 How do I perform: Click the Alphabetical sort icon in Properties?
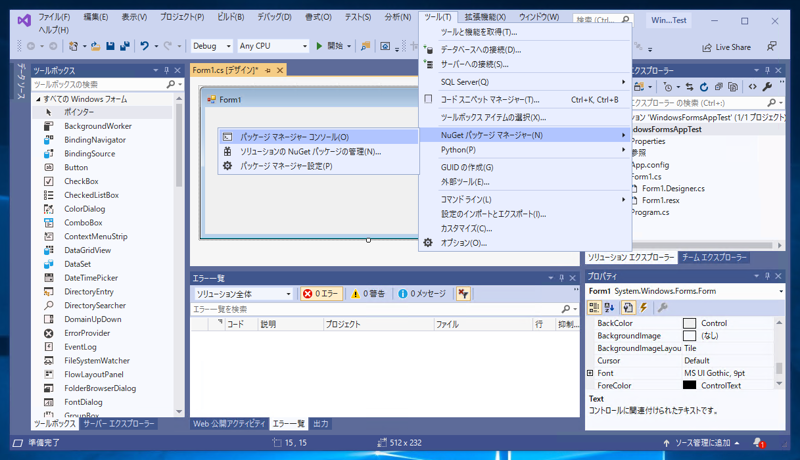609,307
